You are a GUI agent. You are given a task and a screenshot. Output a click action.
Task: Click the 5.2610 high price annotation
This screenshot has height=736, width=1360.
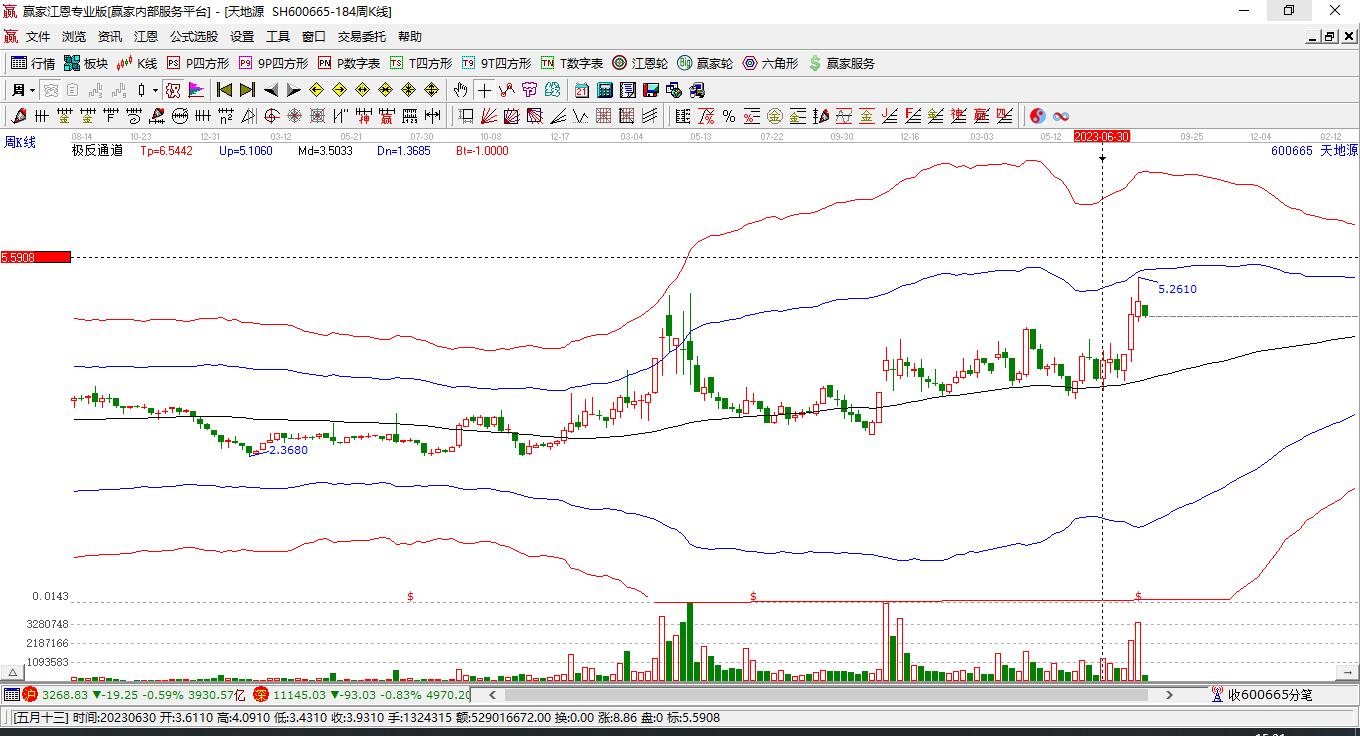pyautogui.click(x=1177, y=289)
